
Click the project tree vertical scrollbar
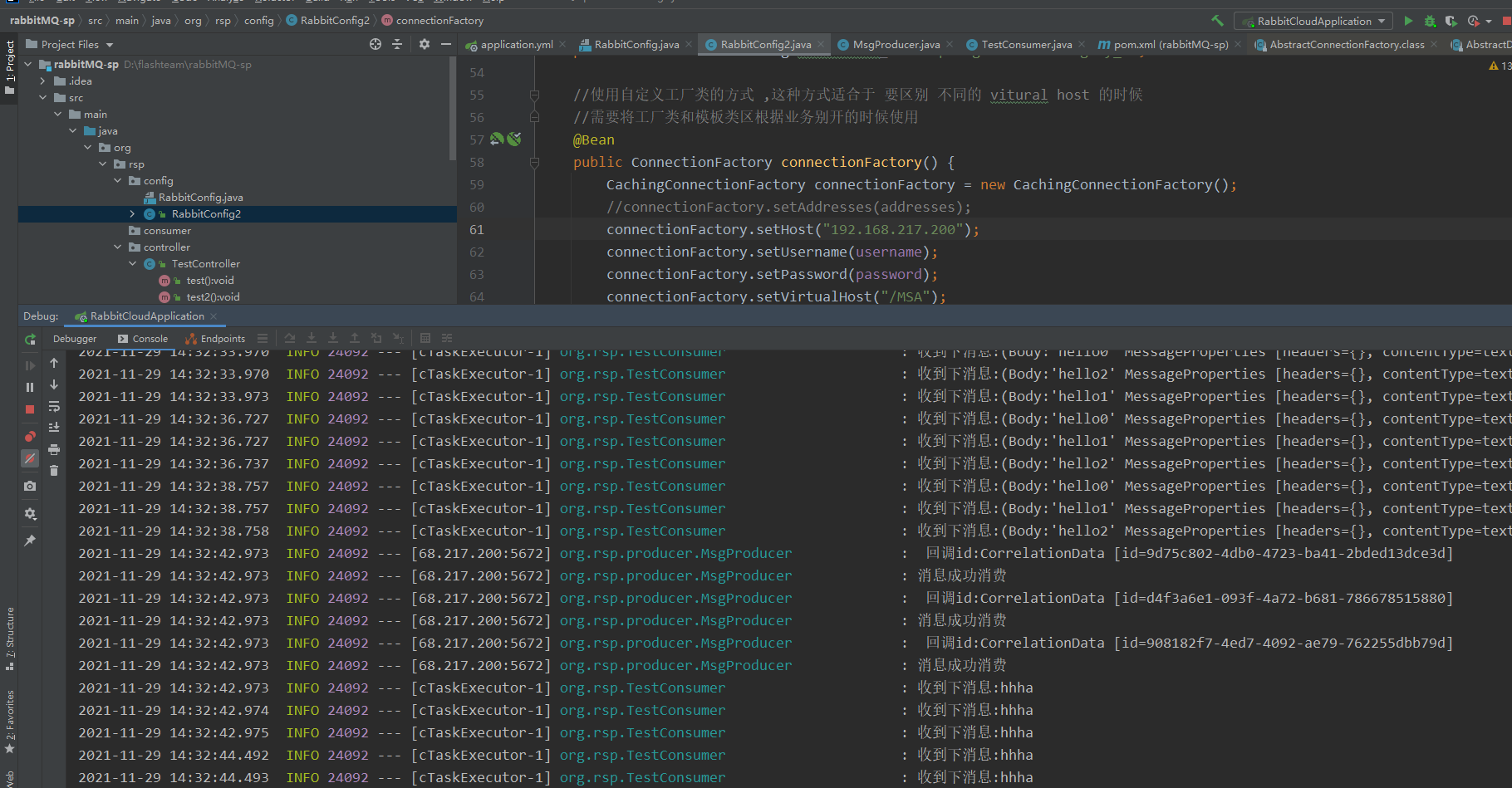point(452,108)
